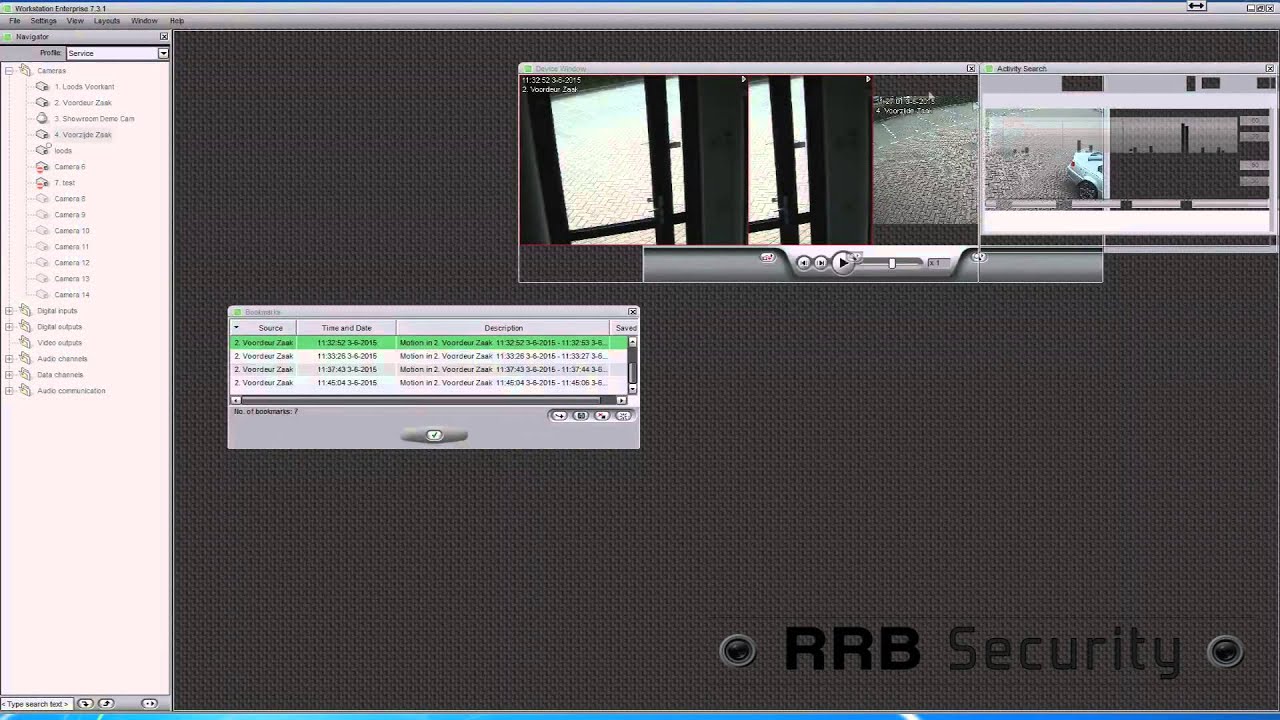
Task: Open the Profile dropdown showing Service
Action: pyautogui.click(x=117, y=53)
